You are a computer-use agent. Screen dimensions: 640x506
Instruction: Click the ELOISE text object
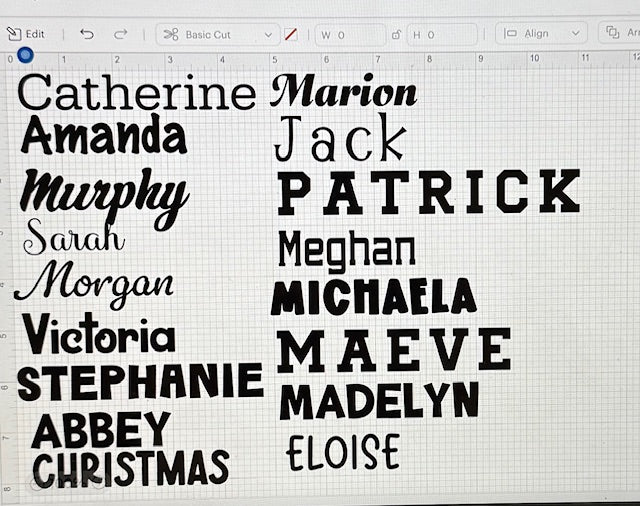coord(342,452)
